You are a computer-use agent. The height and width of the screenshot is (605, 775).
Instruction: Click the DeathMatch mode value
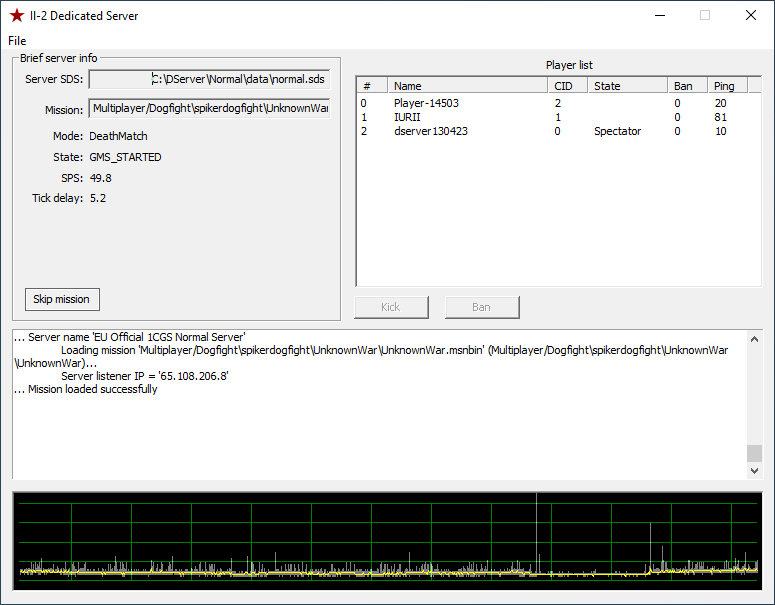pyautogui.click(x=118, y=136)
